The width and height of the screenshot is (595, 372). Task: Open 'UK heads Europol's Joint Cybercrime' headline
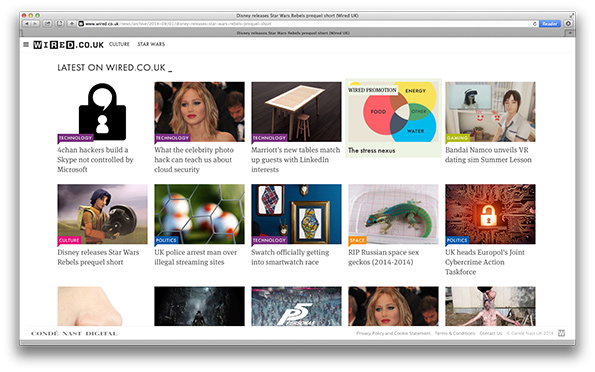tap(485, 262)
